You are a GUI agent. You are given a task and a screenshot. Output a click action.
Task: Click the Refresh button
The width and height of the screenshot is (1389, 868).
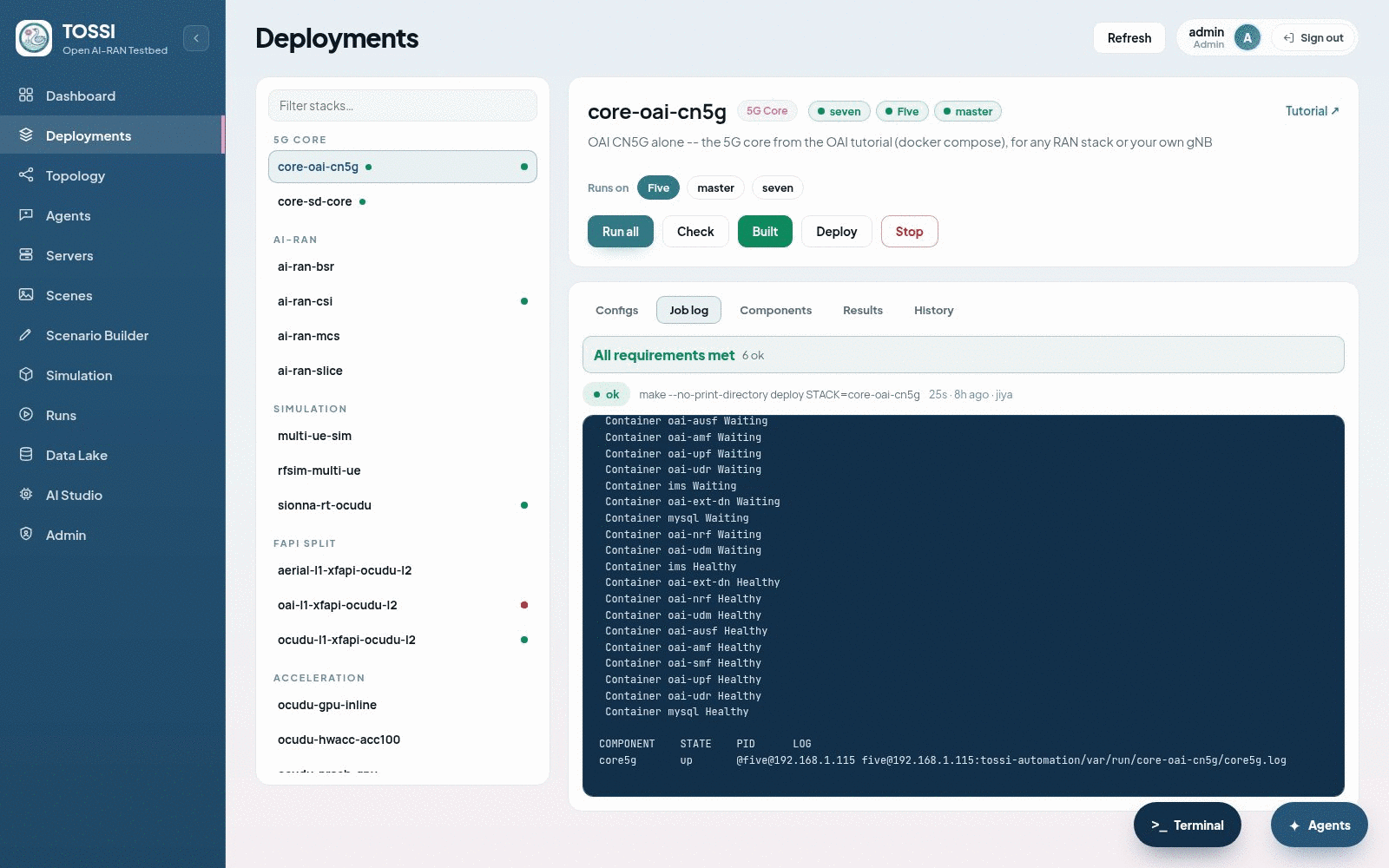[x=1129, y=38]
